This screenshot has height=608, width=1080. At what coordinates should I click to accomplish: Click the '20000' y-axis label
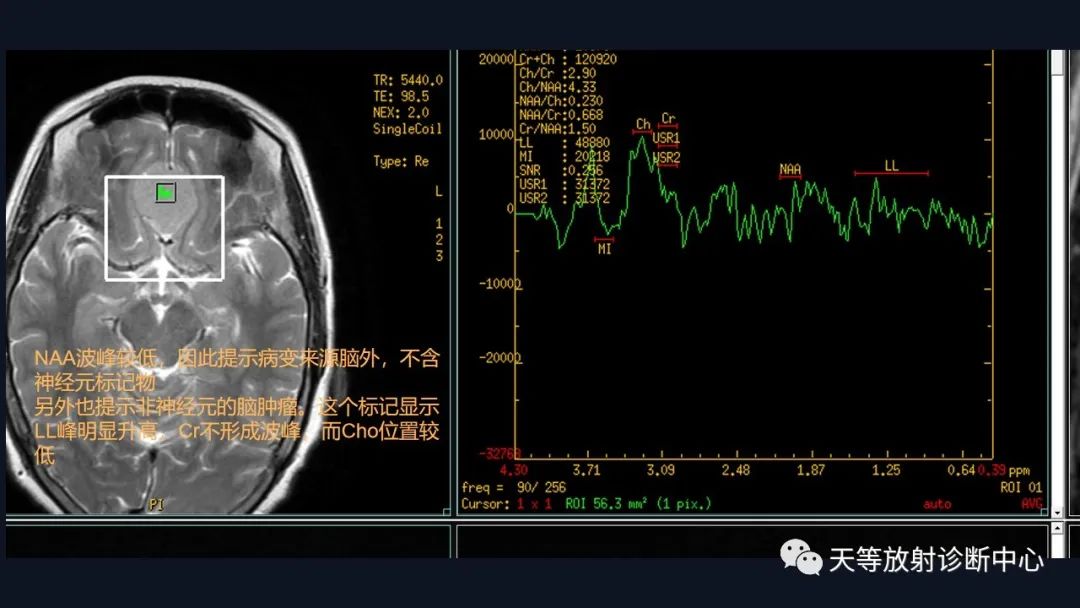497,60
